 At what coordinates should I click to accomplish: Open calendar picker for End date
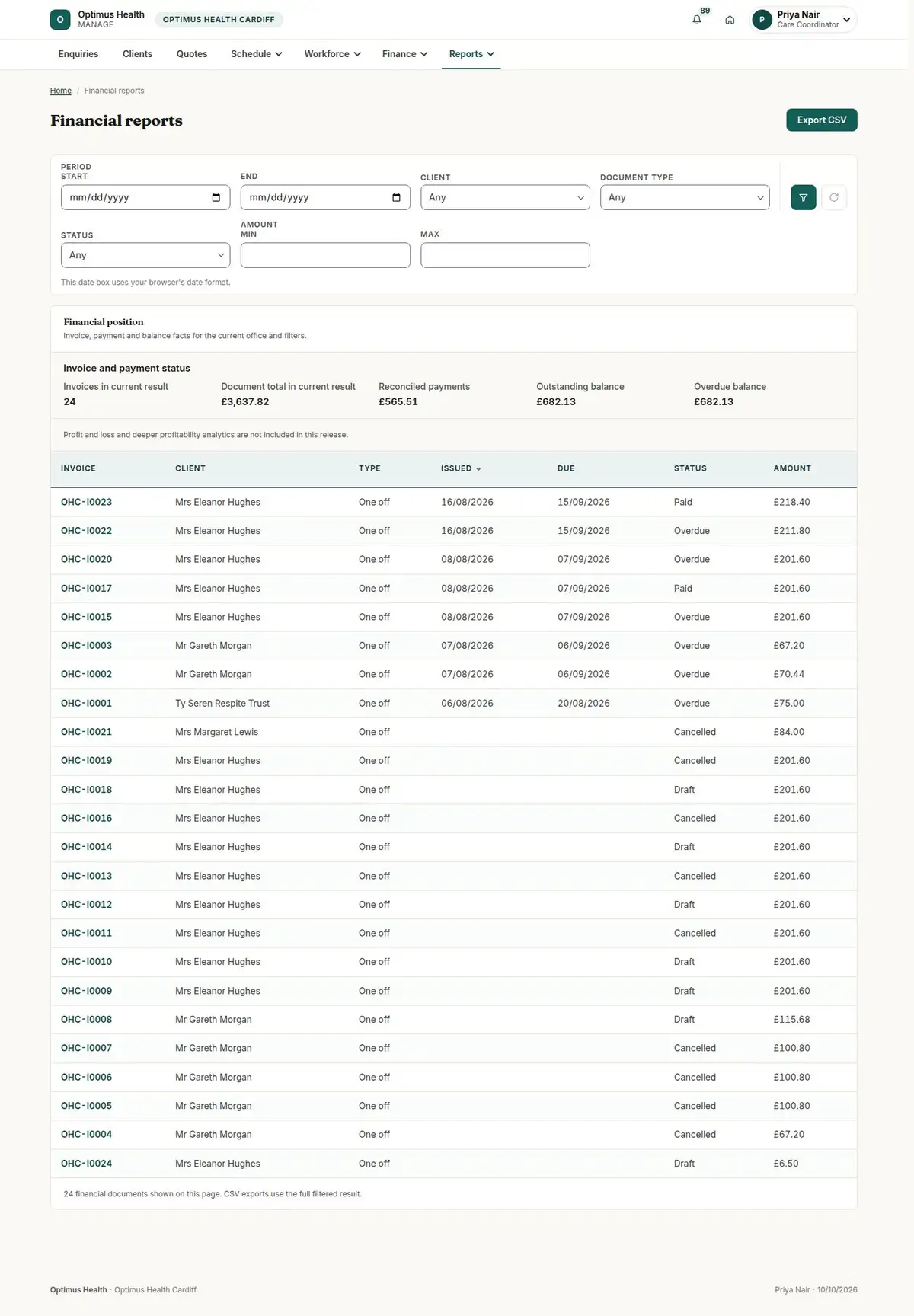point(396,198)
